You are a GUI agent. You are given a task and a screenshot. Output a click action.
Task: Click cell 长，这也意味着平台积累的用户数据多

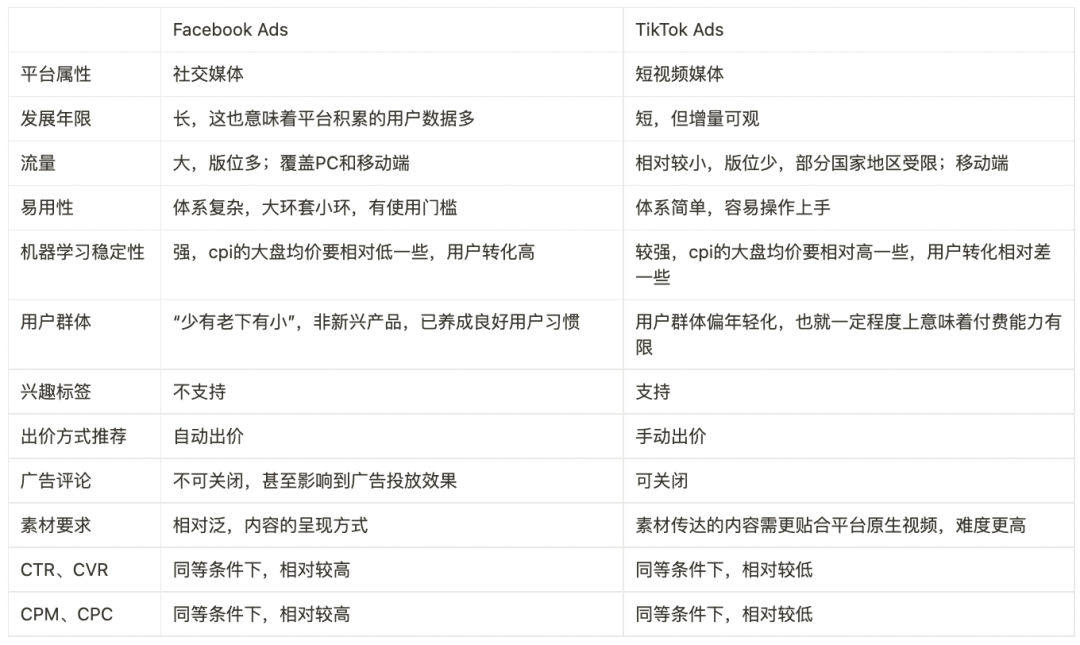tap(324, 119)
